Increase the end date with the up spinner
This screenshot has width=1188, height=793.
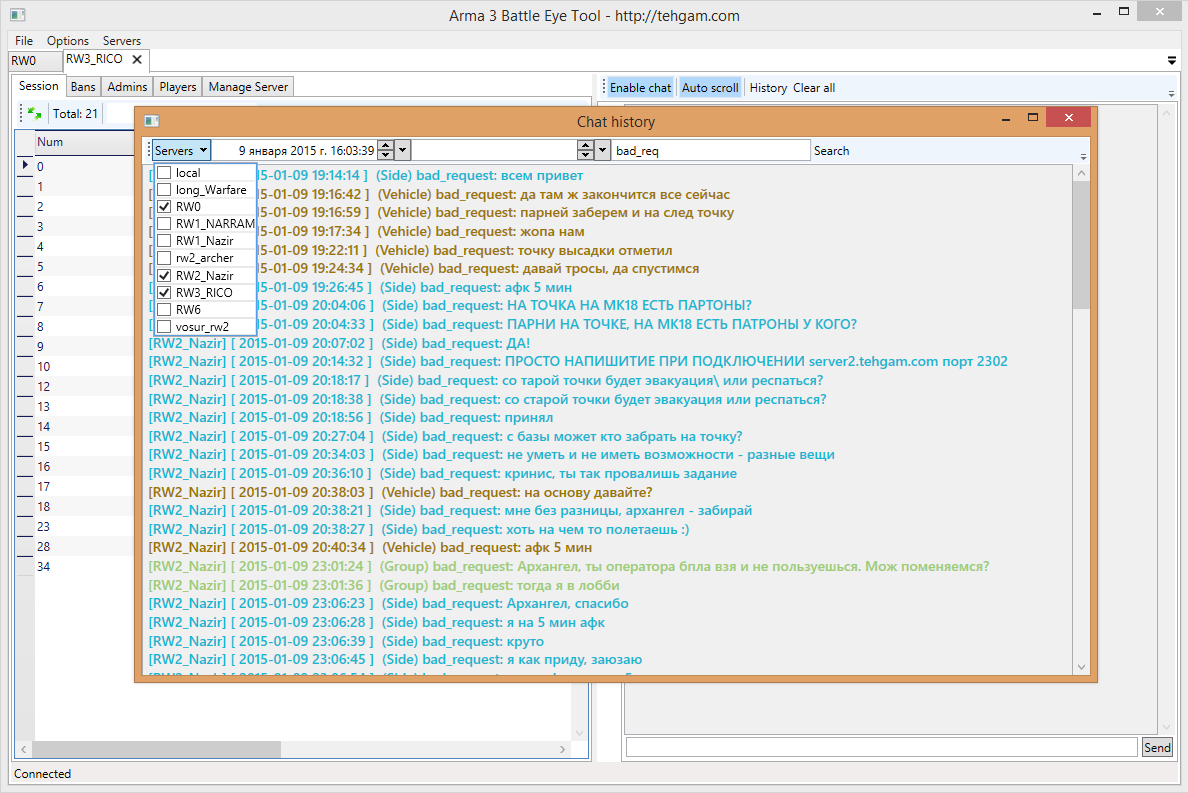586,145
